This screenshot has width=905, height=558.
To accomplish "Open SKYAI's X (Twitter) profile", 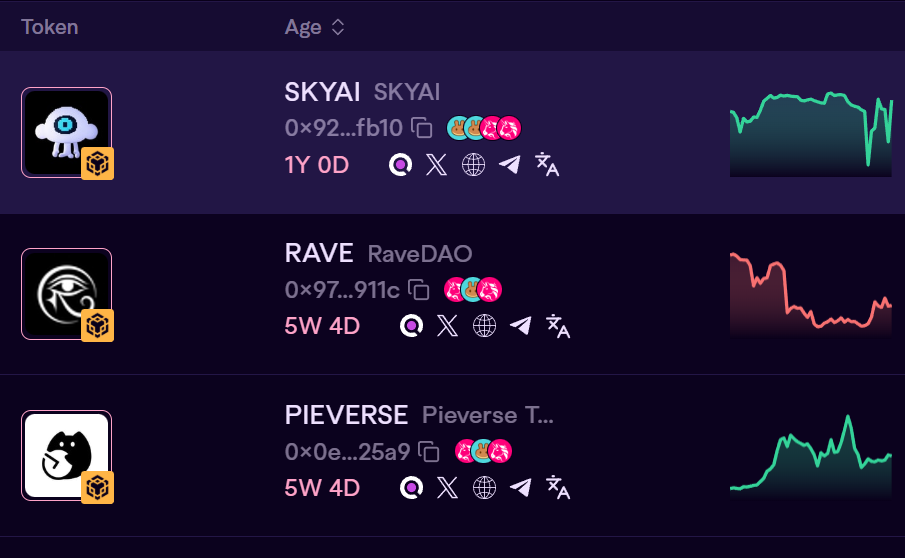I will [x=436, y=164].
